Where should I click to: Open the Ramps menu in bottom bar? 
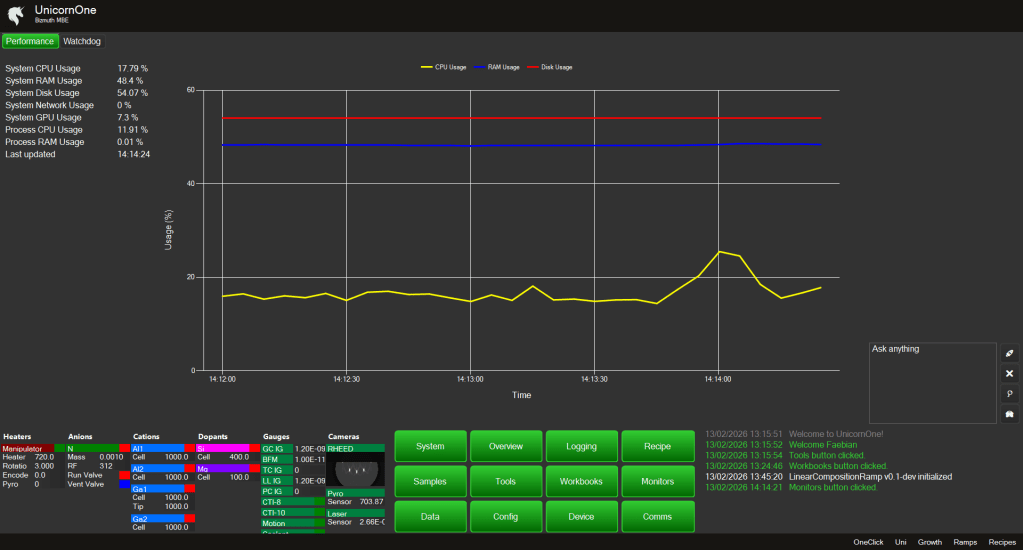click(965, 542)
